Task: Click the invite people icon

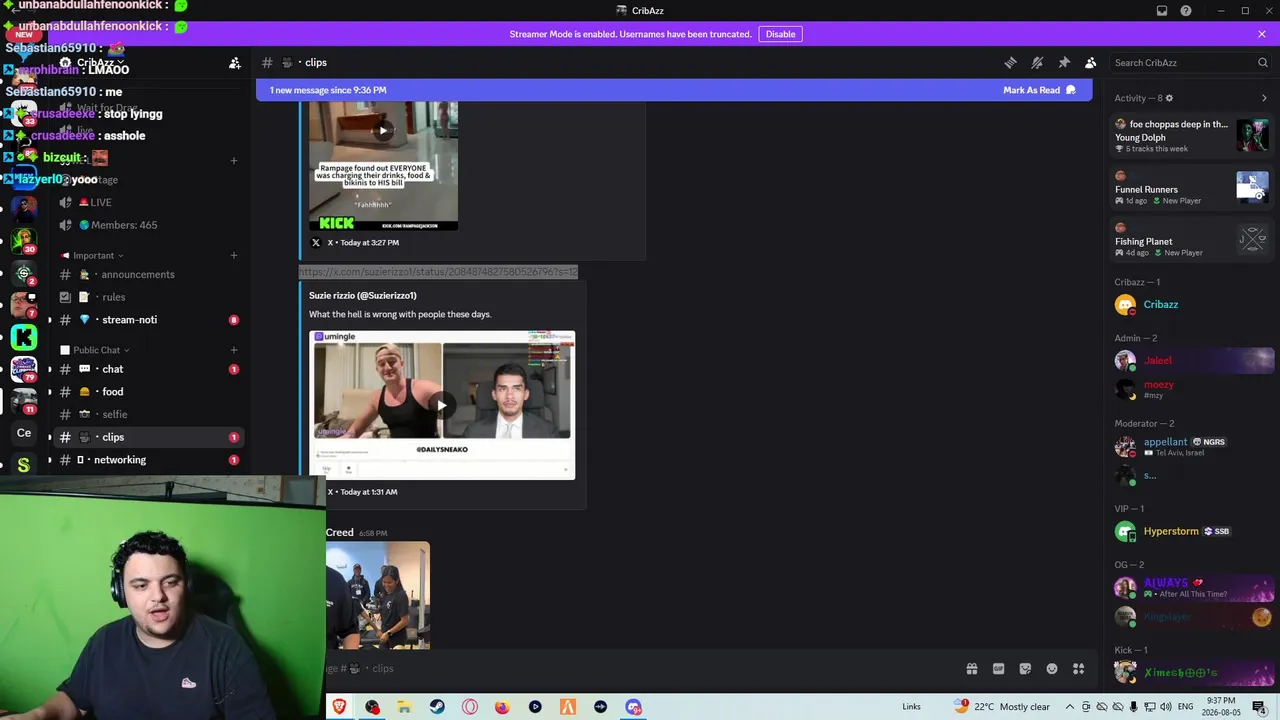Action: 234,62
